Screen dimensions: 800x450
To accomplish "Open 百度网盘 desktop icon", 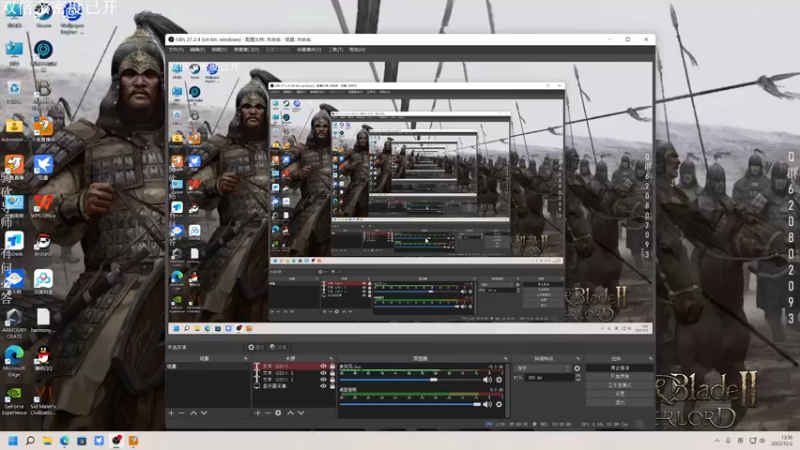I will point(43,282).
